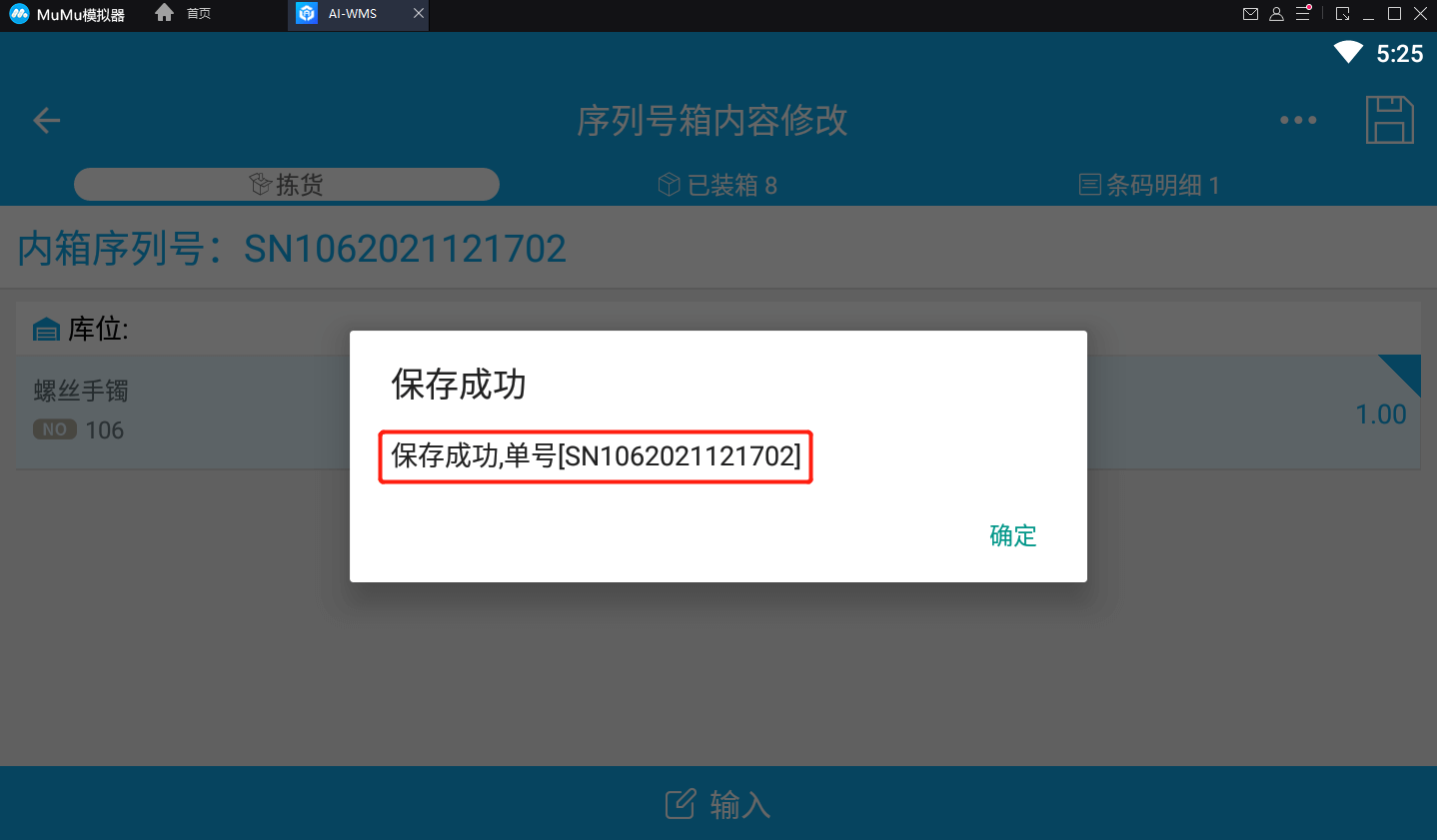Switch to the 已装箱 8 tab

718,185
